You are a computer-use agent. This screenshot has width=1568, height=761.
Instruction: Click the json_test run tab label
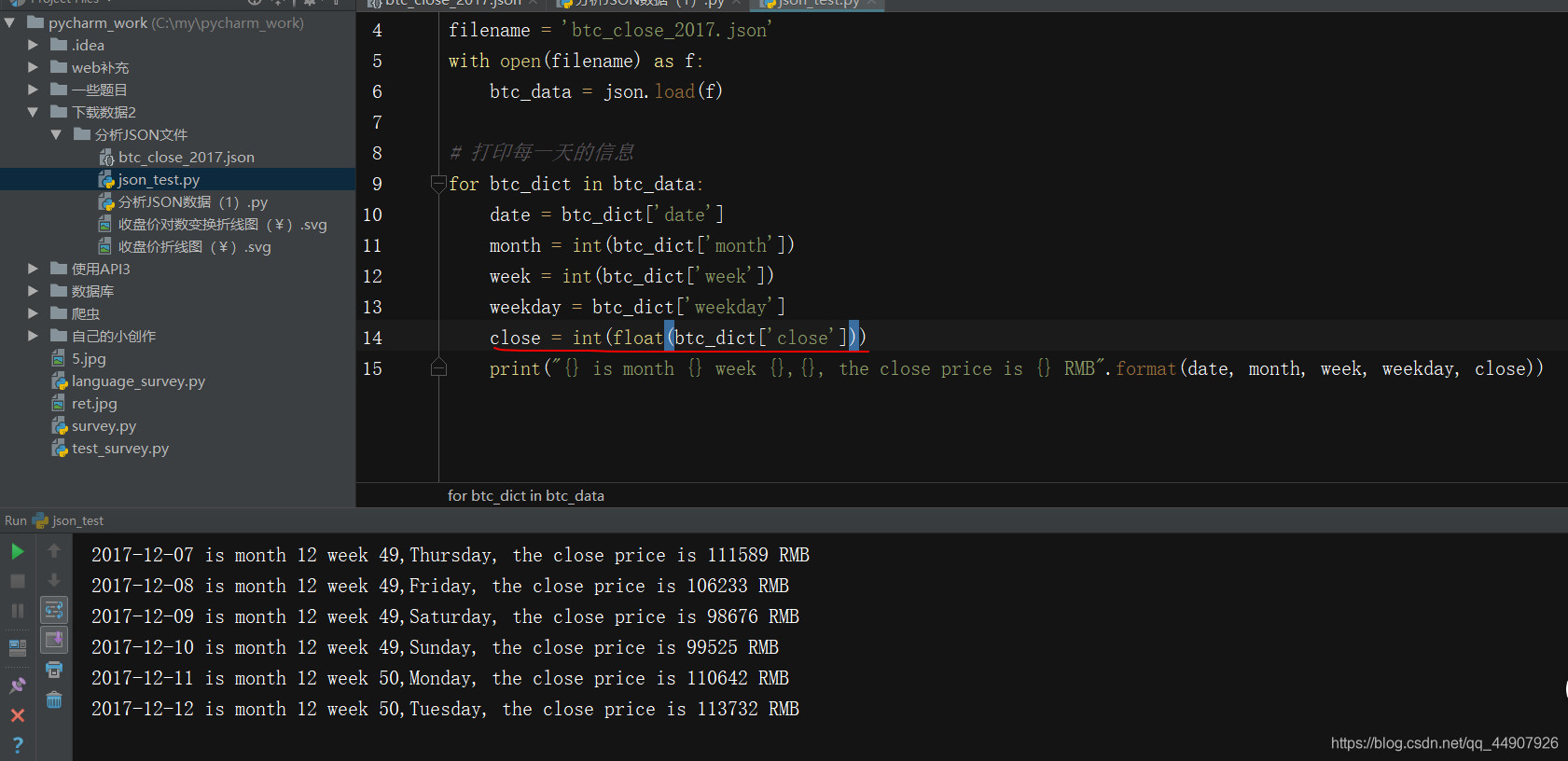(78, 520)
